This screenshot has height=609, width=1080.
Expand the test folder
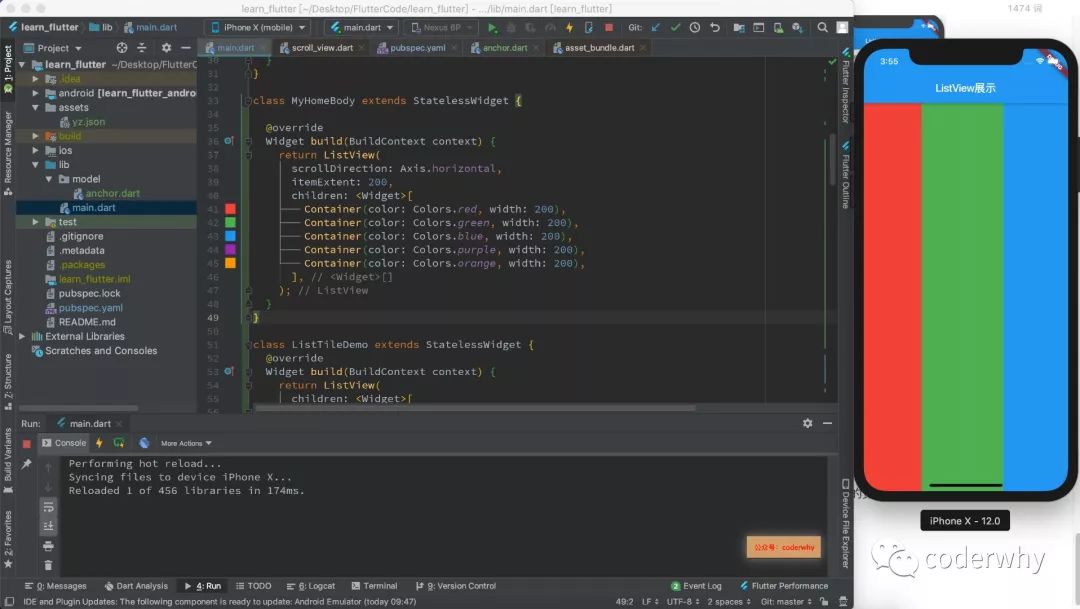tap(36, 222)
